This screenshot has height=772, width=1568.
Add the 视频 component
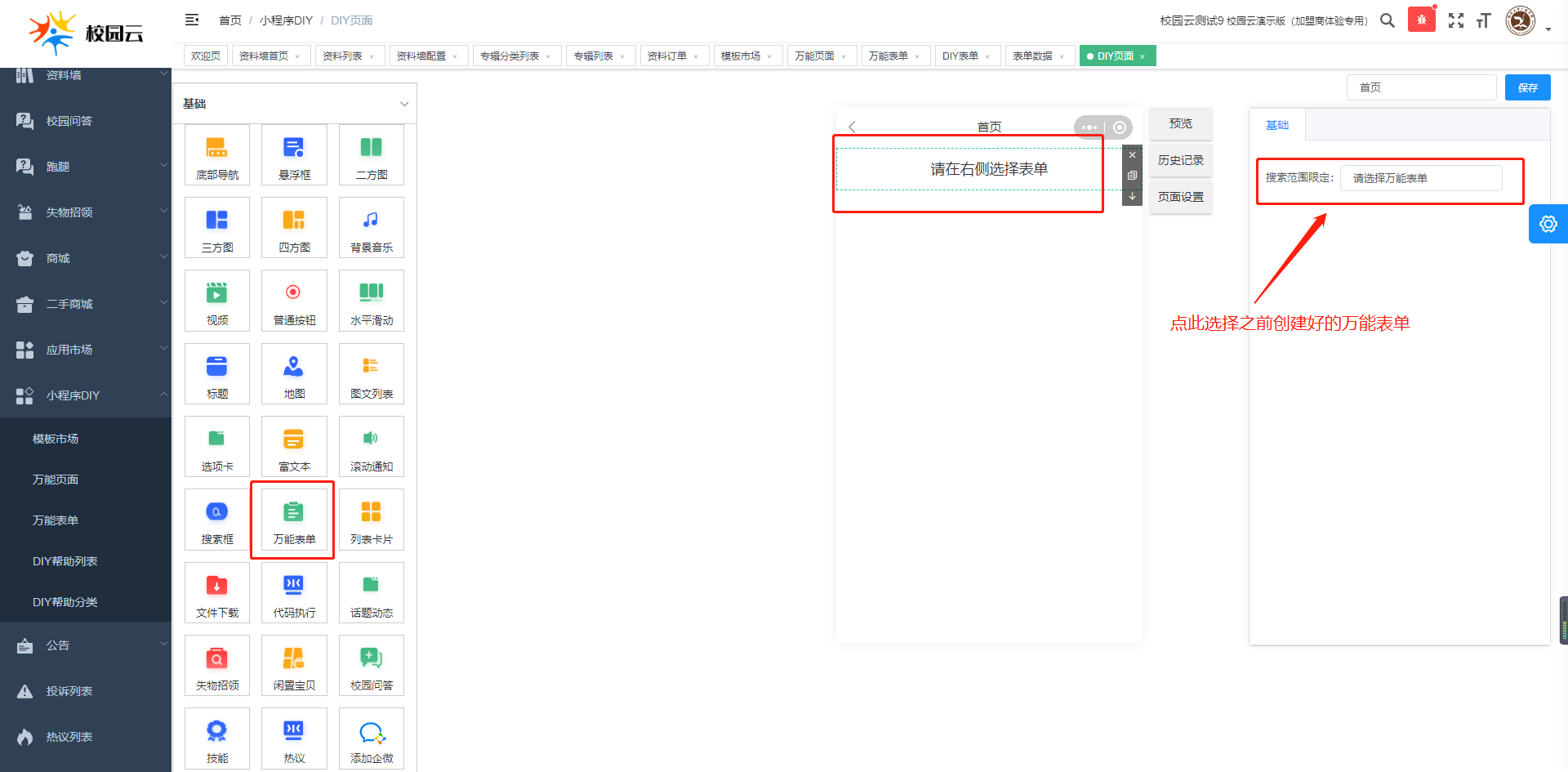tap(217, 301)
